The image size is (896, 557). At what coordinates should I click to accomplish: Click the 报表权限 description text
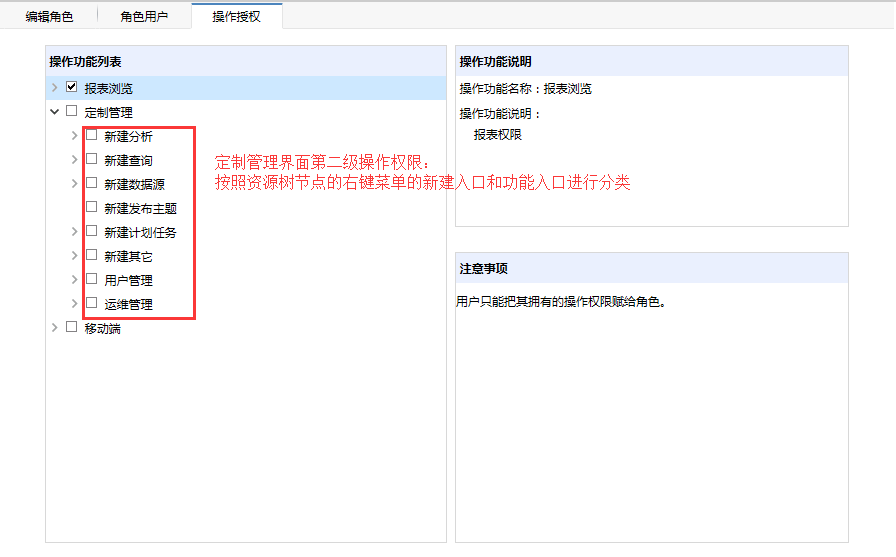point(498,135)
